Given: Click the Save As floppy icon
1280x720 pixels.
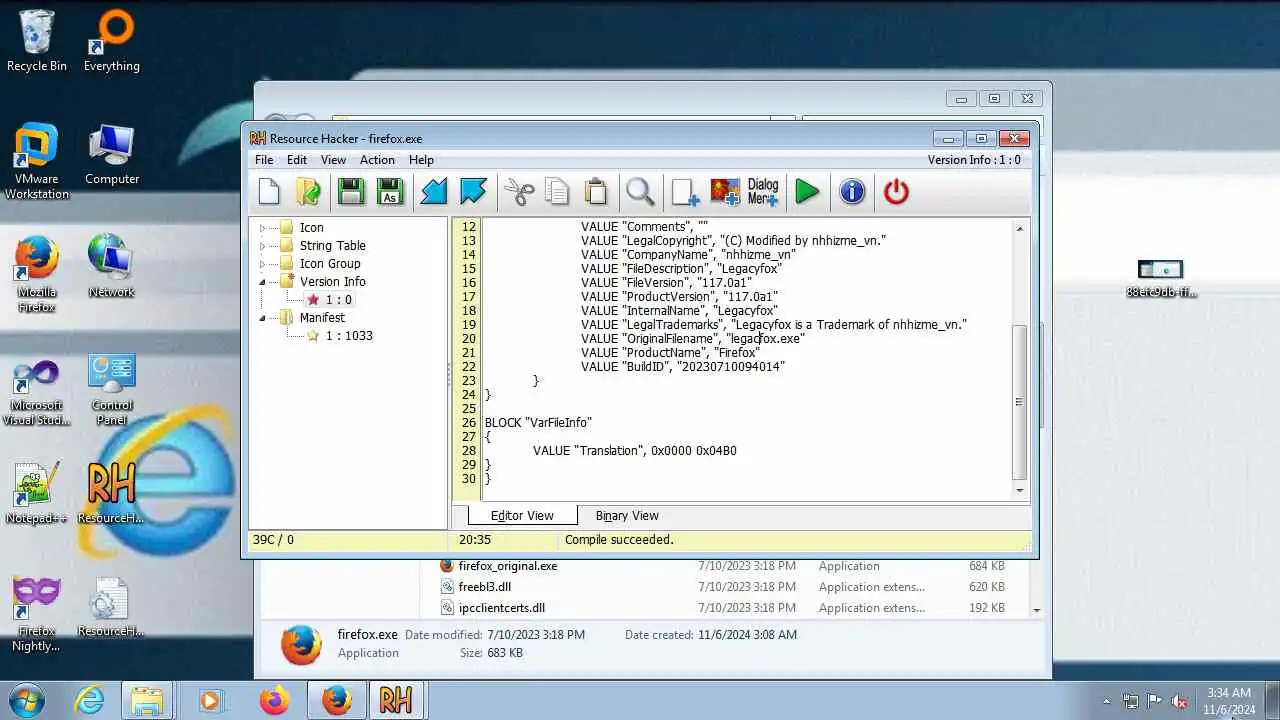Looking at the screenshot, I should [390, 191].
